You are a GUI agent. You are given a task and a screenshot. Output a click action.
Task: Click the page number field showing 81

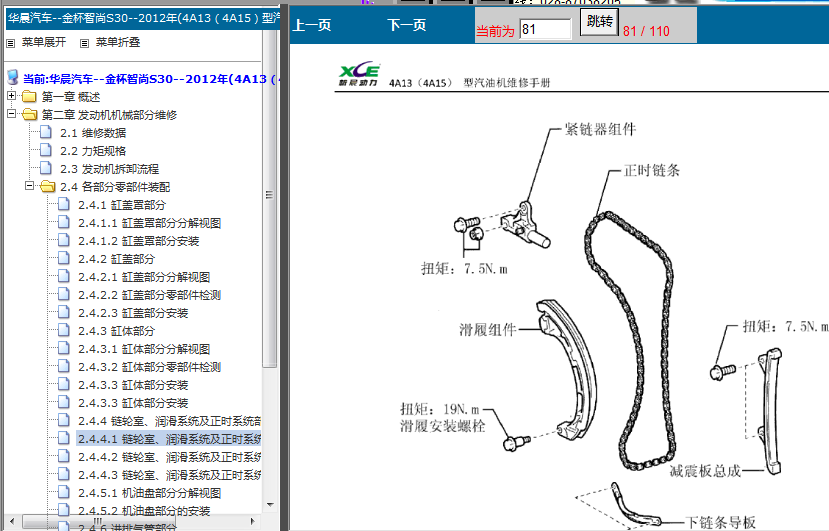pyautogui.click(x=546, y=29)
